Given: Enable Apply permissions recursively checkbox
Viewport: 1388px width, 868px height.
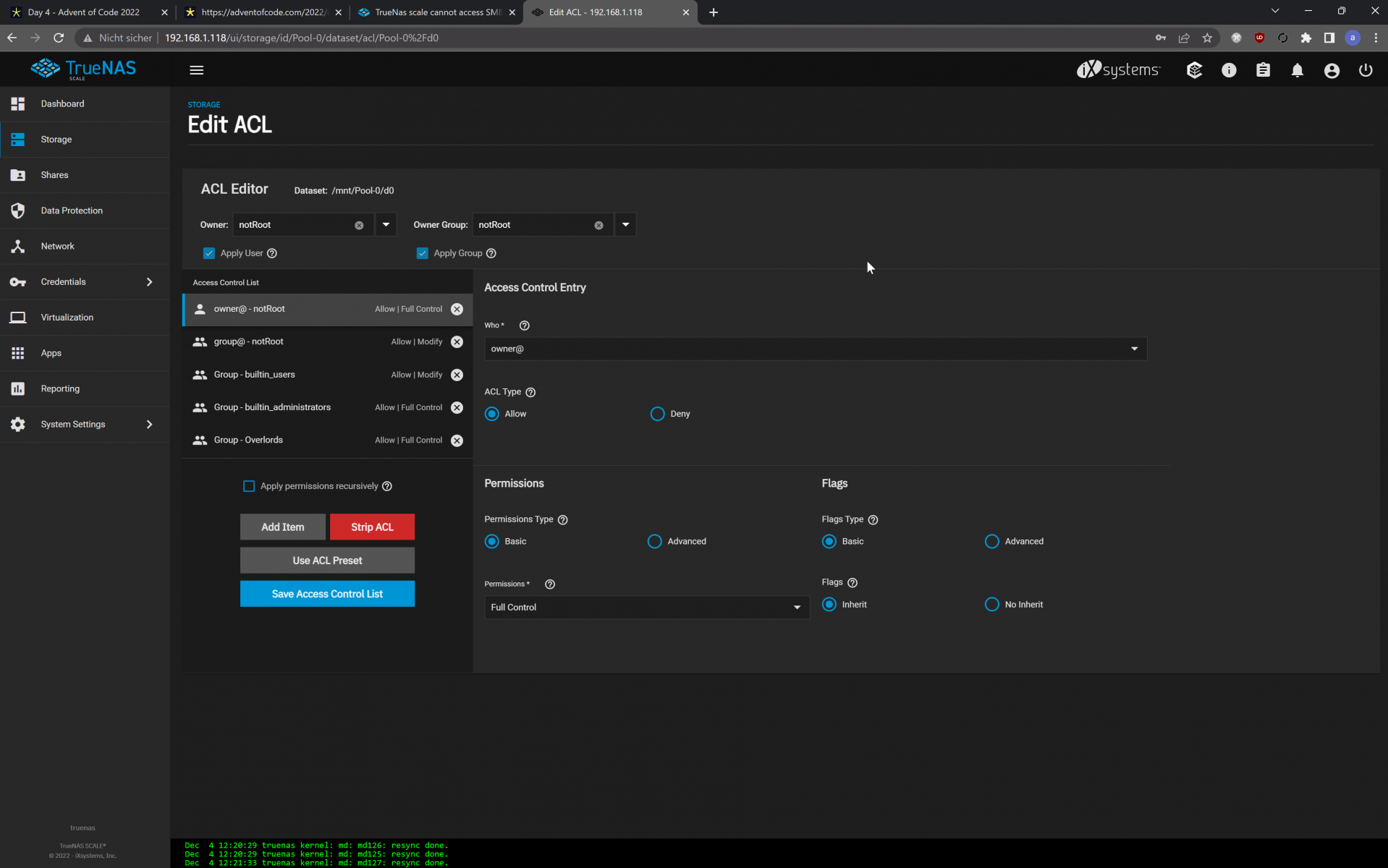Looking at the screenshot, I should pos(249,486).
